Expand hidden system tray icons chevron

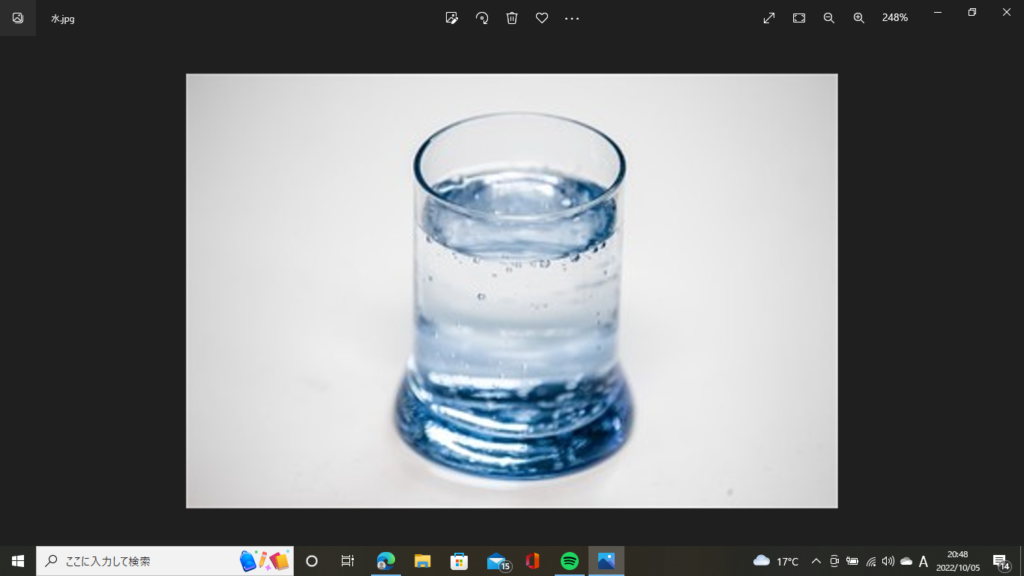tap(816, 561)
